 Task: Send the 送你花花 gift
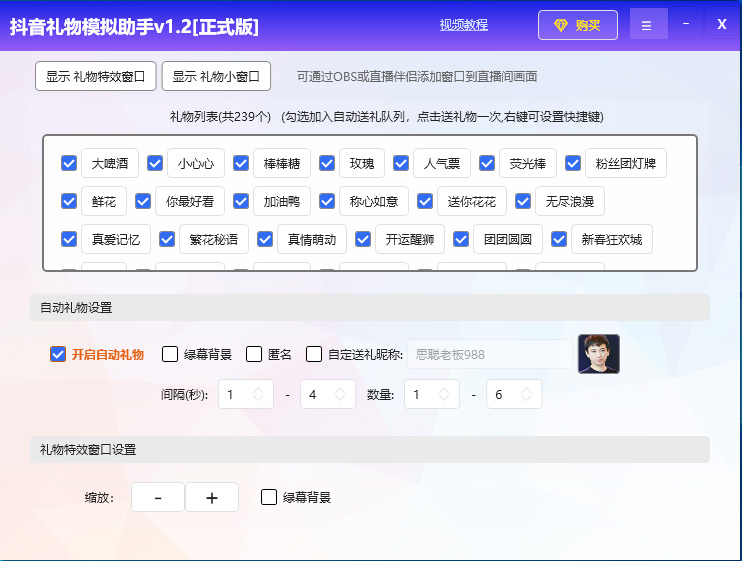point(472,201)
